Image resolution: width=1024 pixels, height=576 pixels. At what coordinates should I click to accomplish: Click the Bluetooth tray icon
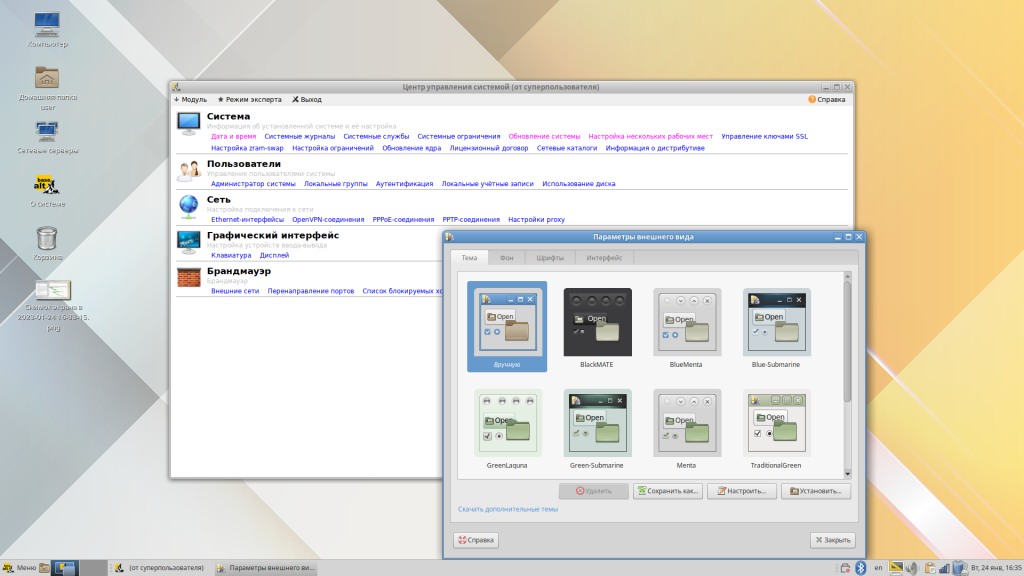[859, 568]
